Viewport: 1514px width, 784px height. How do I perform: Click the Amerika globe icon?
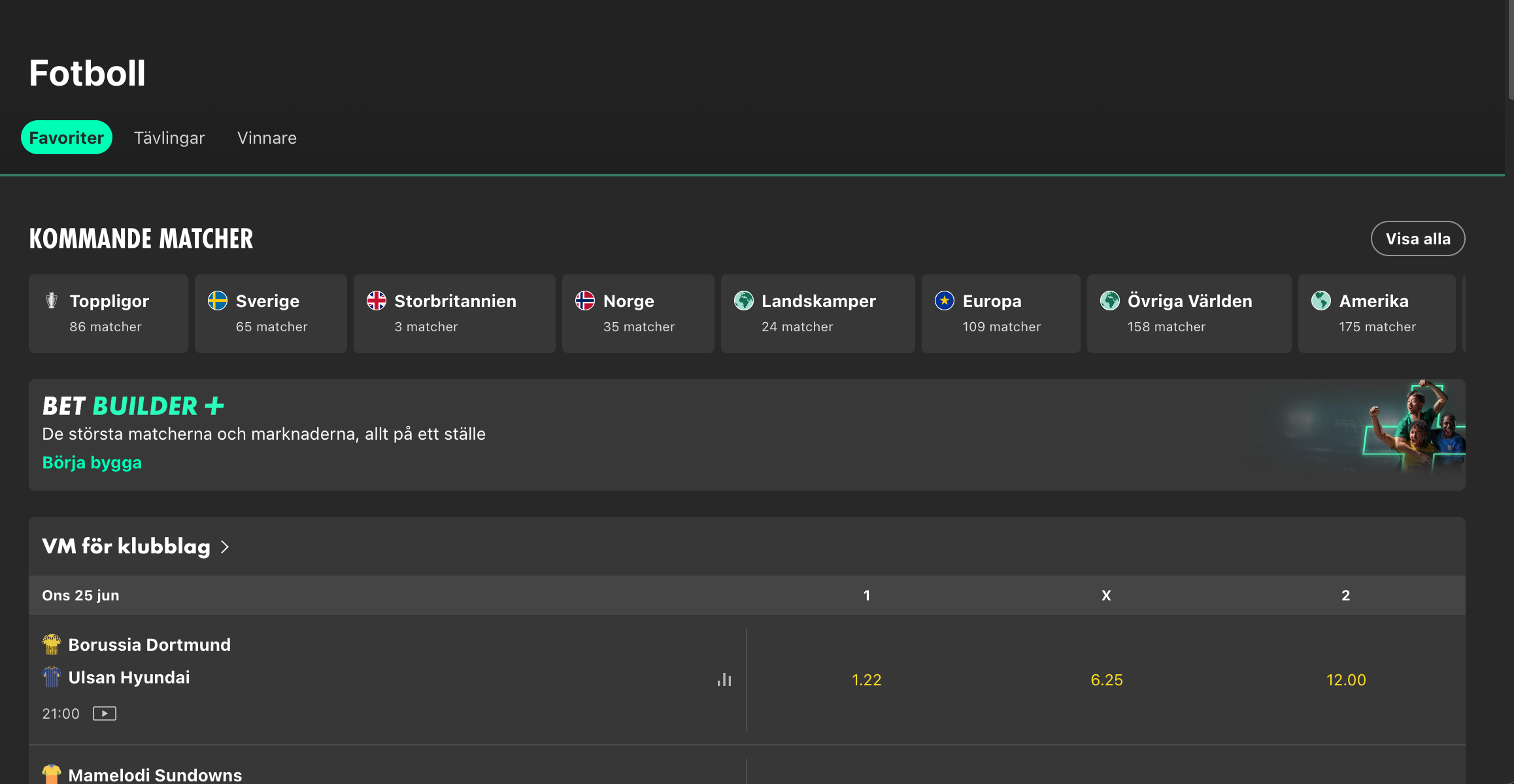(x=1321, y=301)
